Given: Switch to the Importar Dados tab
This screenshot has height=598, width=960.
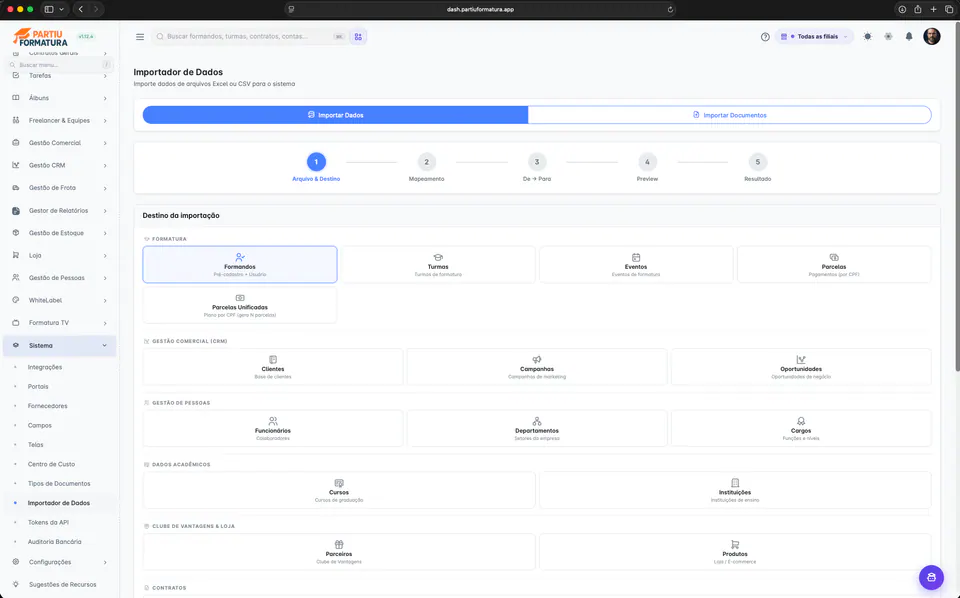Looking at the screenshot, I should pos(336,115).
